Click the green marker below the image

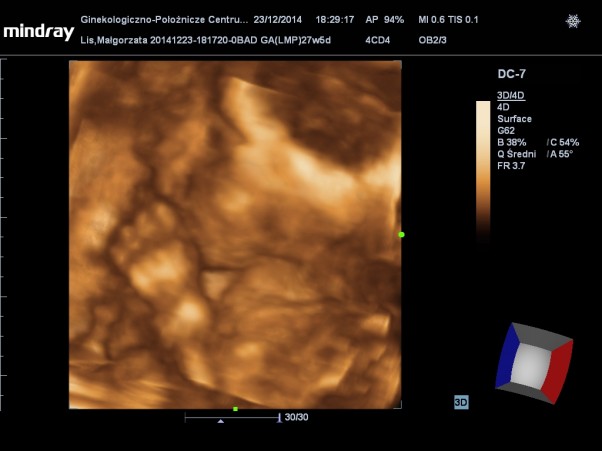tap(235, 409)
